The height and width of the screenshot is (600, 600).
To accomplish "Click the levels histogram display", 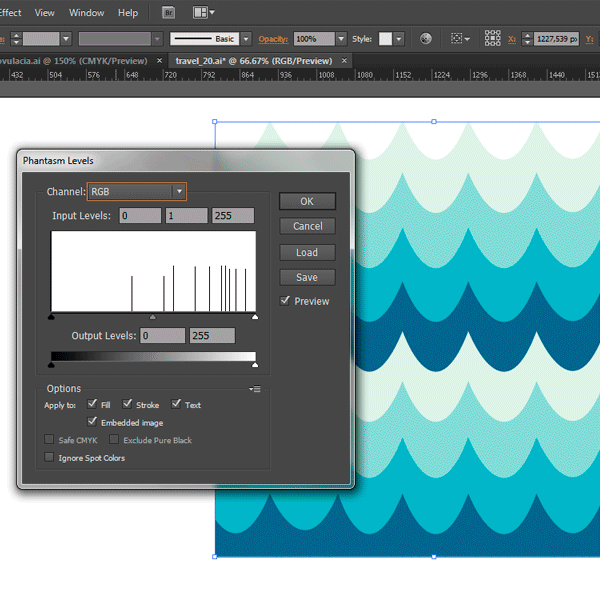I will (153, 271).
